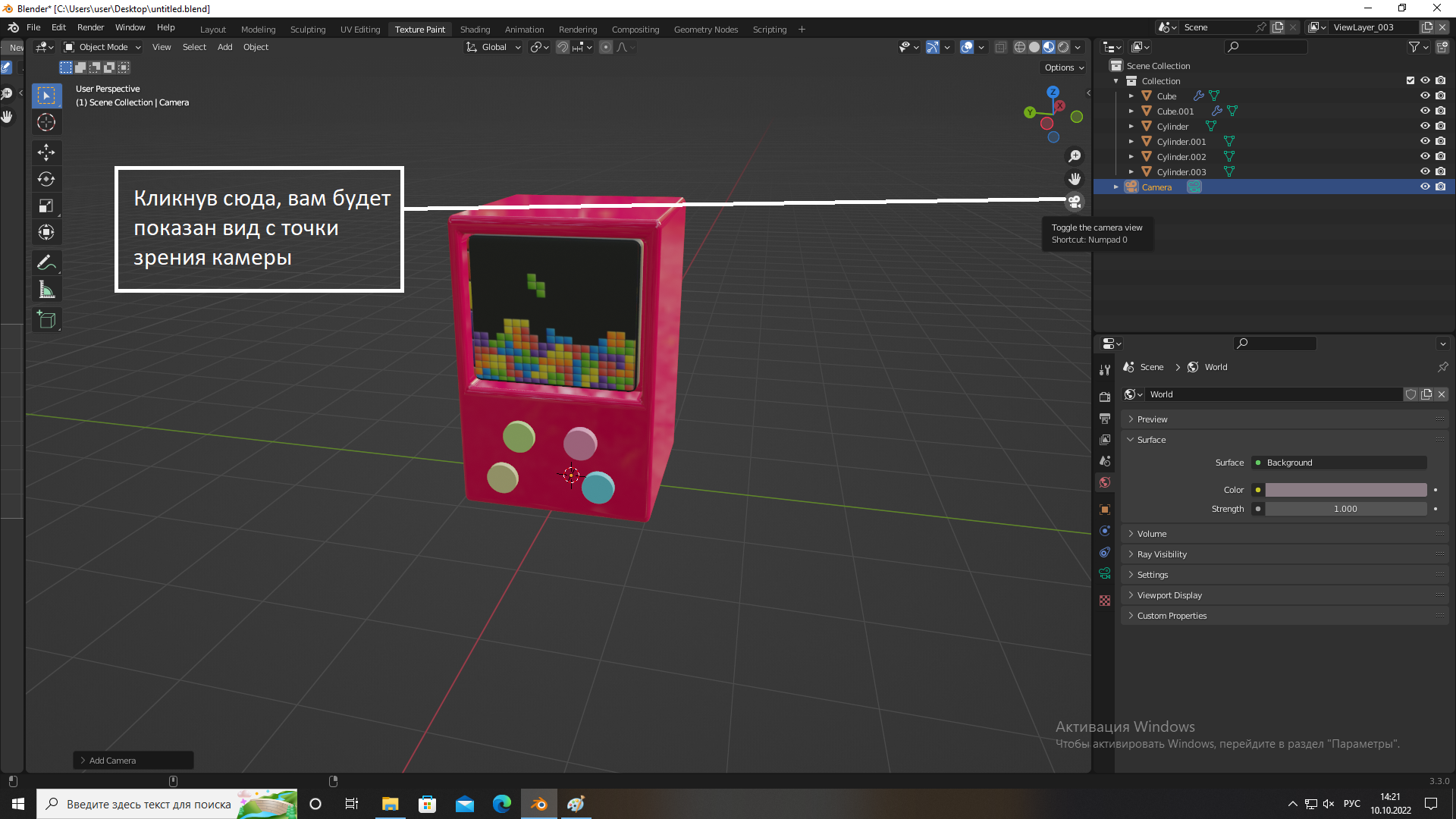The width and height of the screenshot is (1456, 819).
Task: Switch to the Shading workspace tab
Action: pyautogui.click(x=475, y=30)
